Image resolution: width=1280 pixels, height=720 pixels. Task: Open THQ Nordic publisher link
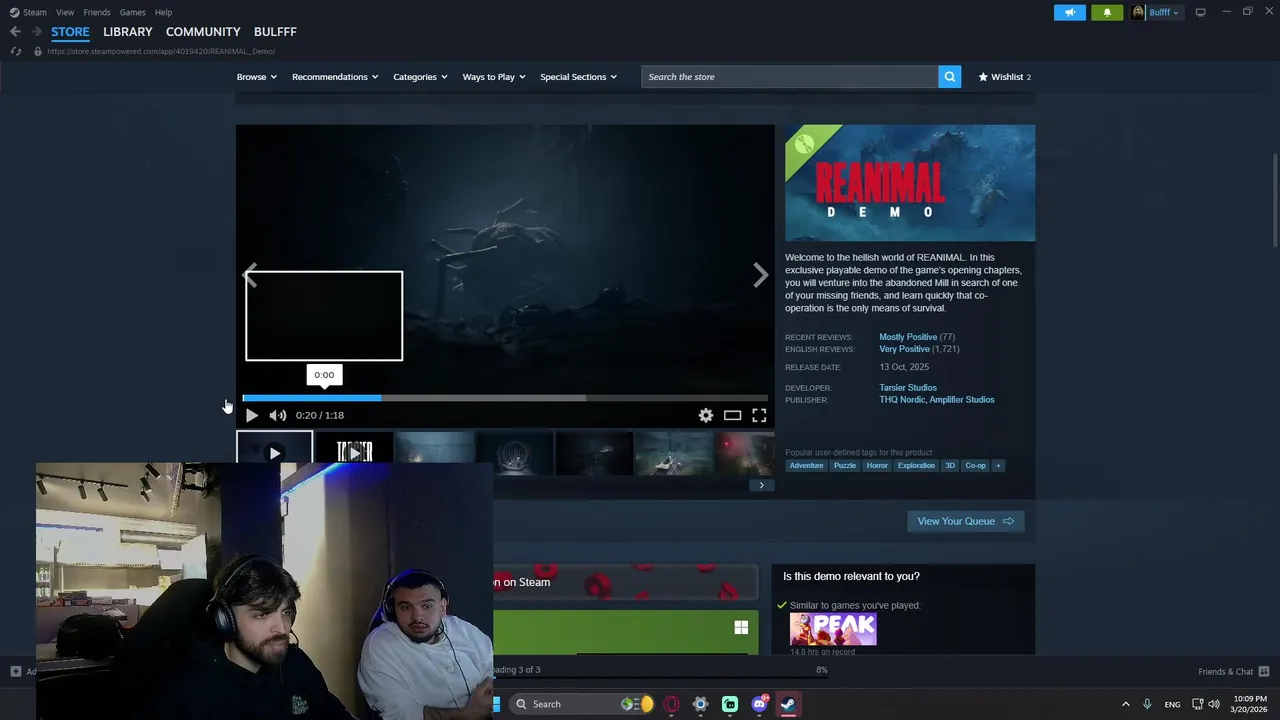click(x=902, y=400)
